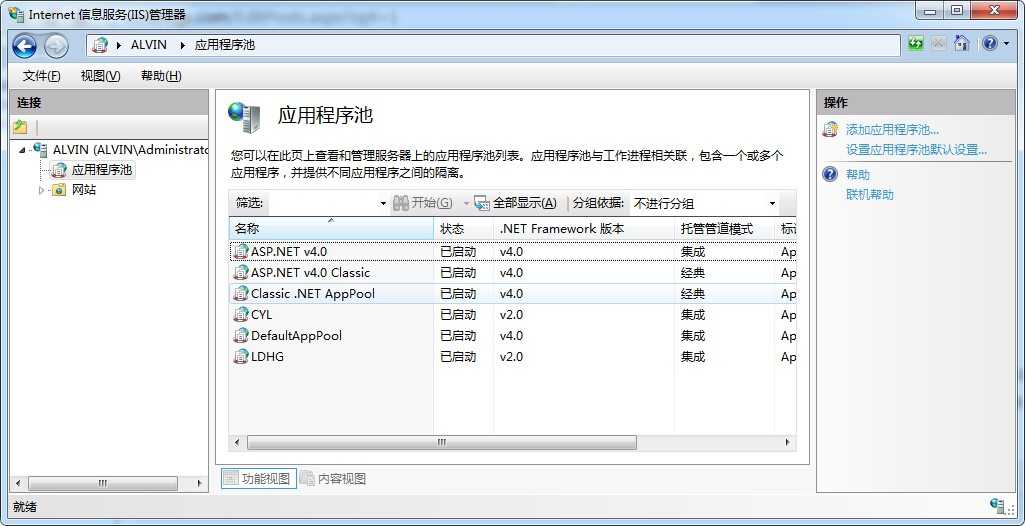The width and height of the screenshot is (1025, 526).
Task: Go to the home page icon
Action: tap(961, 44)
